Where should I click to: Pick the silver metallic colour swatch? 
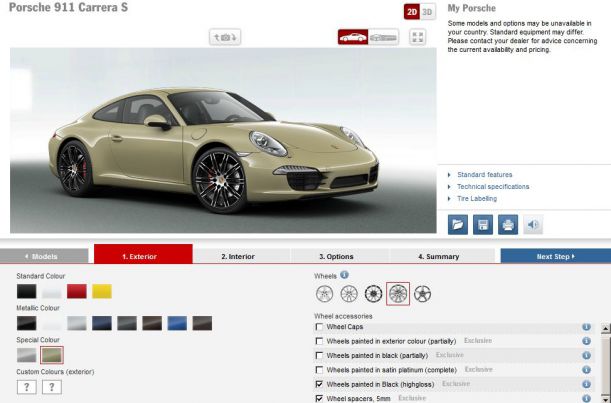[77, 323]
